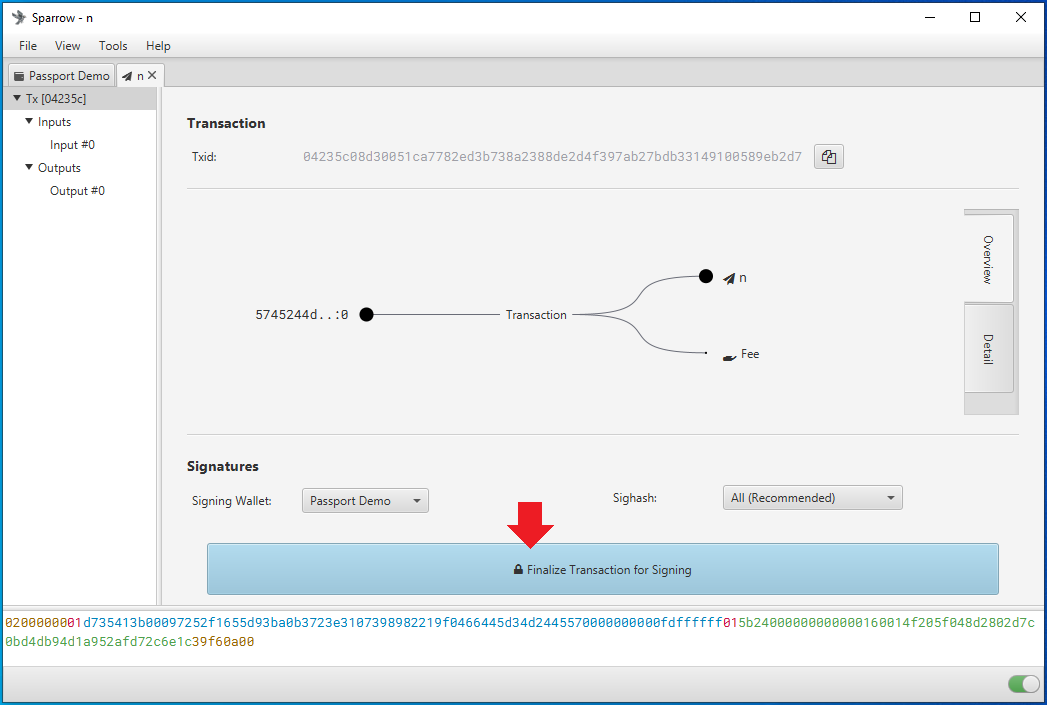Select the output node circle for n

pos(706,276)
